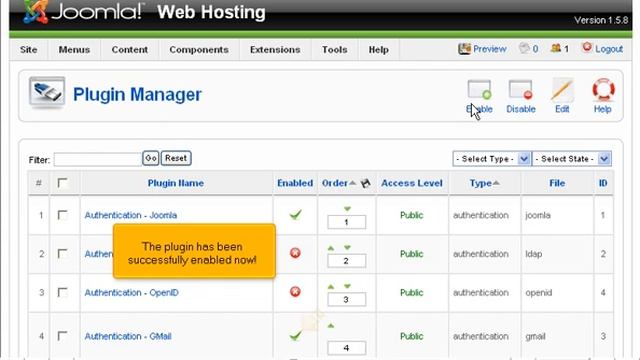Open the Authentication - Joomla plugin link

click(131, 215)
